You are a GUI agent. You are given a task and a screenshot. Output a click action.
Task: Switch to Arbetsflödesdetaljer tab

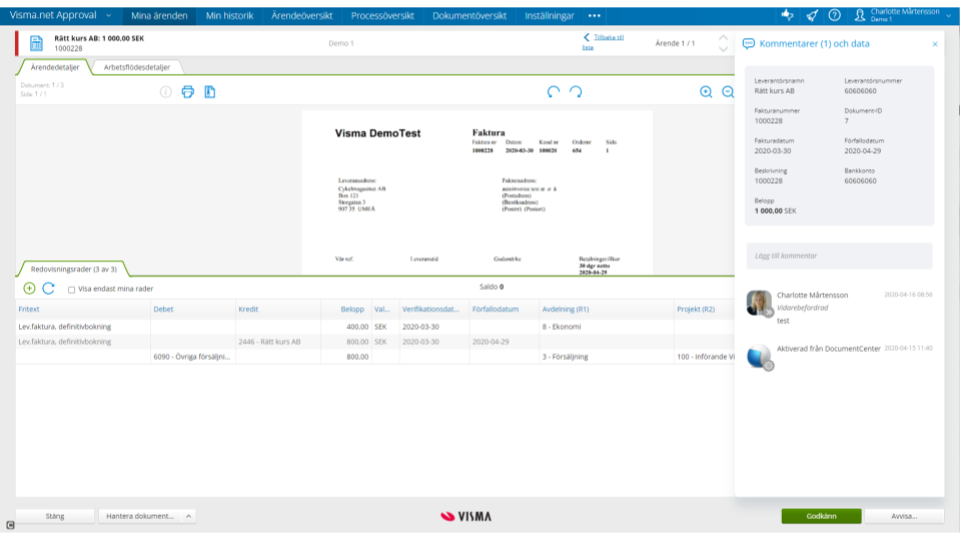point(137,67)
